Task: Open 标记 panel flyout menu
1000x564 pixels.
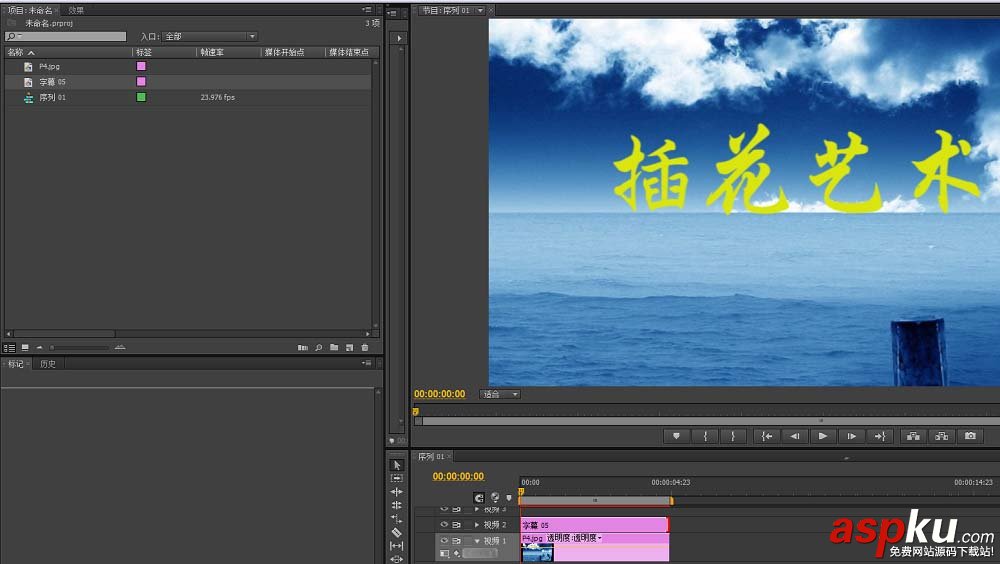Action: 366,363
